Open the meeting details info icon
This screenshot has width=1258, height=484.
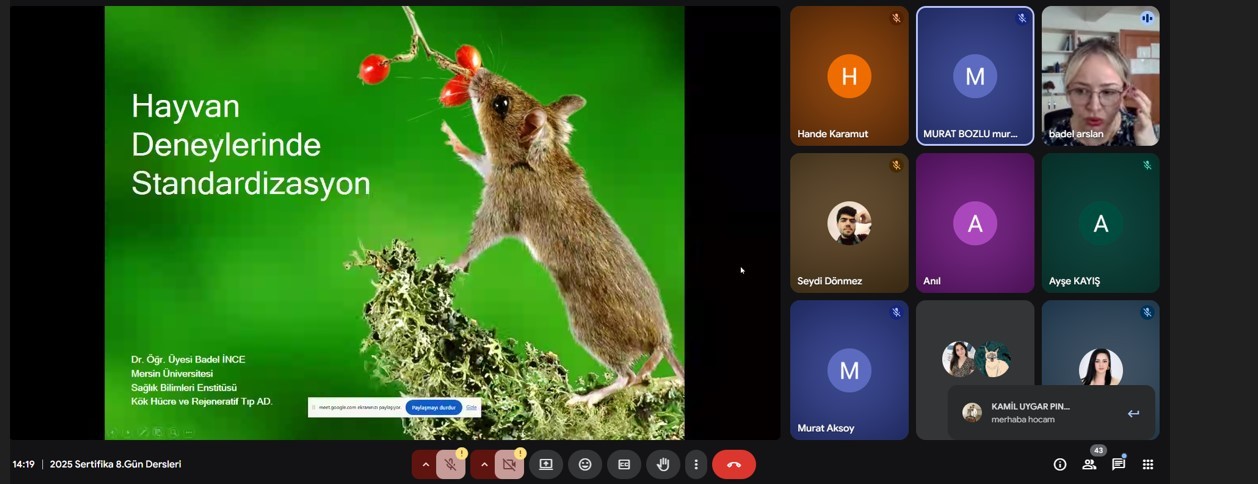pyautogui.click(x=1060, y=464)
